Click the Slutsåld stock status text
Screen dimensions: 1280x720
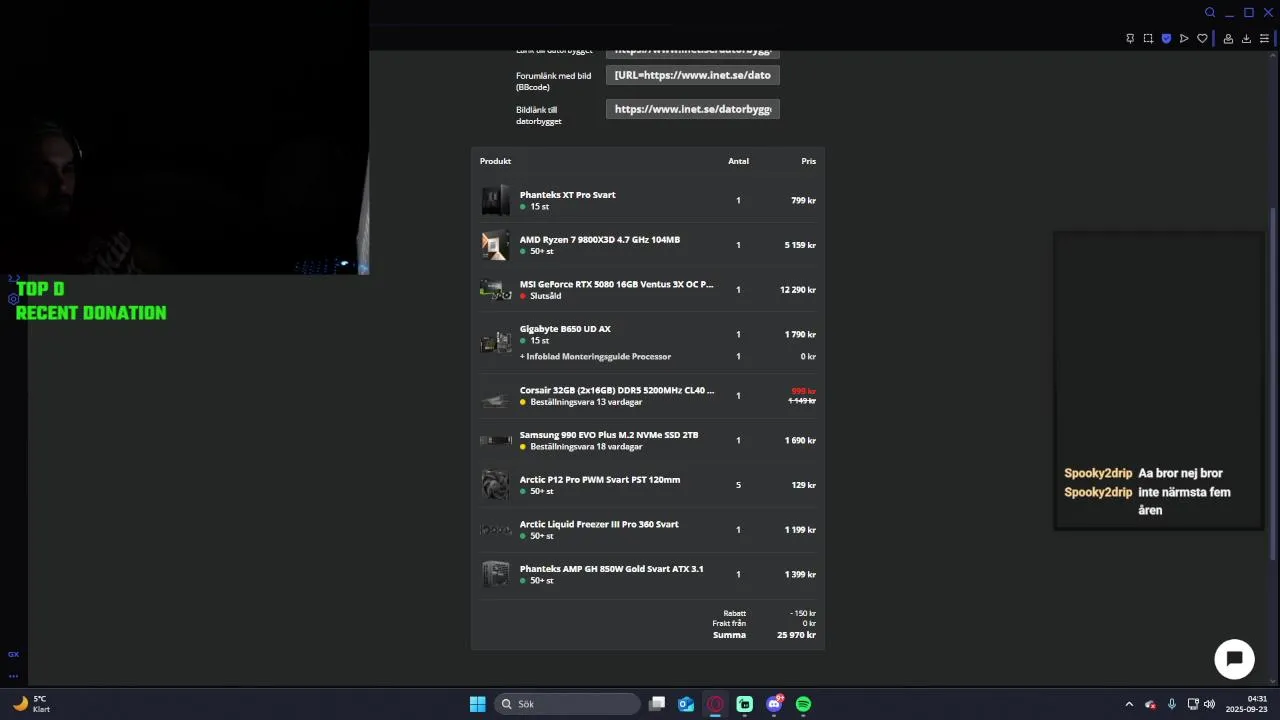pyautogui.click(x=545, y=296)
